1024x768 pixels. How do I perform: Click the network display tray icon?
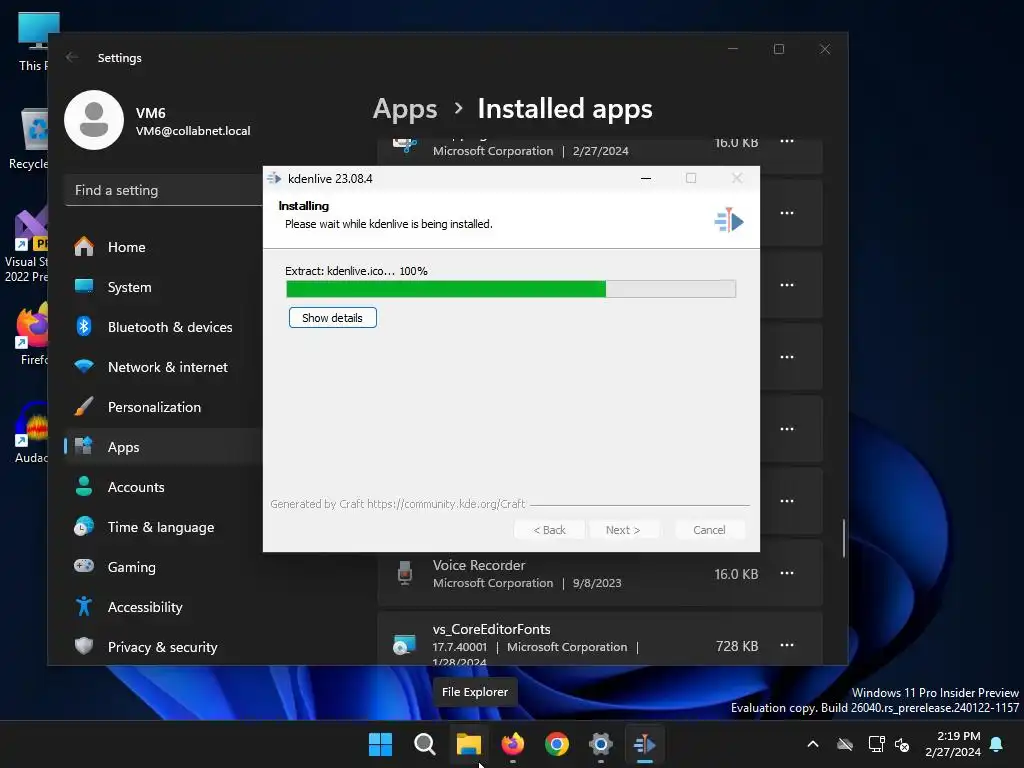(876, 744)
